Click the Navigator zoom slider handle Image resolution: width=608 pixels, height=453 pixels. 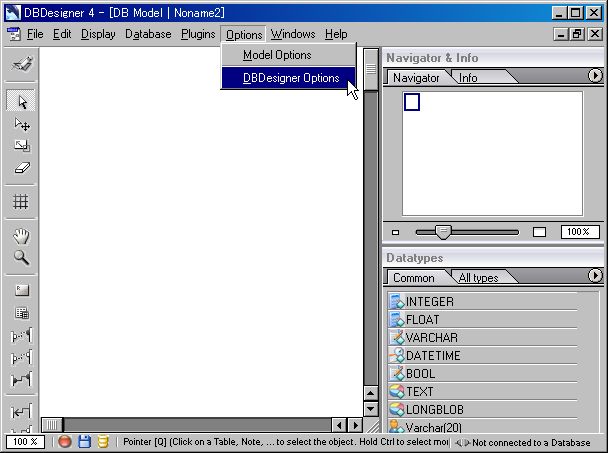[x=443, y=232]
